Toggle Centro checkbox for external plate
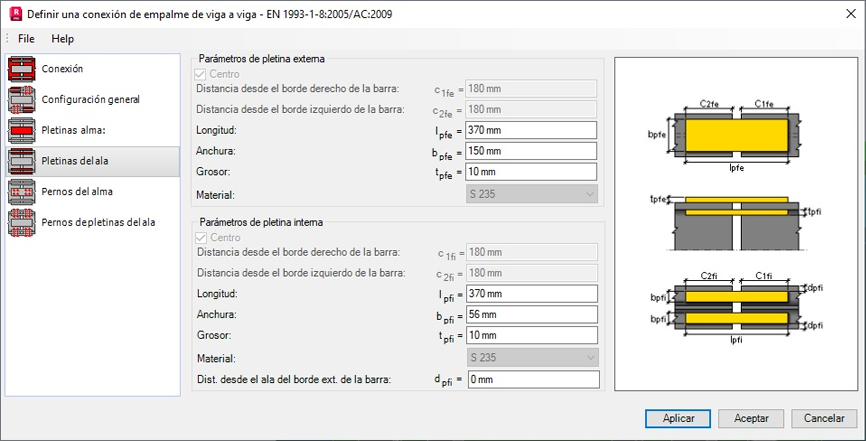 203,74
